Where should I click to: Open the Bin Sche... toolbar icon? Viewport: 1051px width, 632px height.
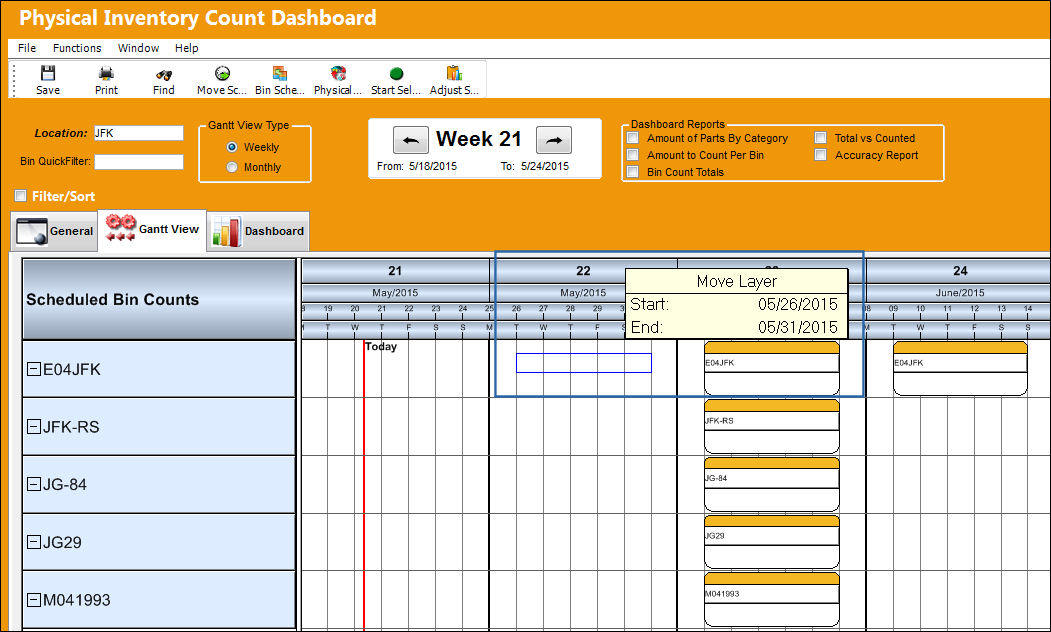[280, 74]
